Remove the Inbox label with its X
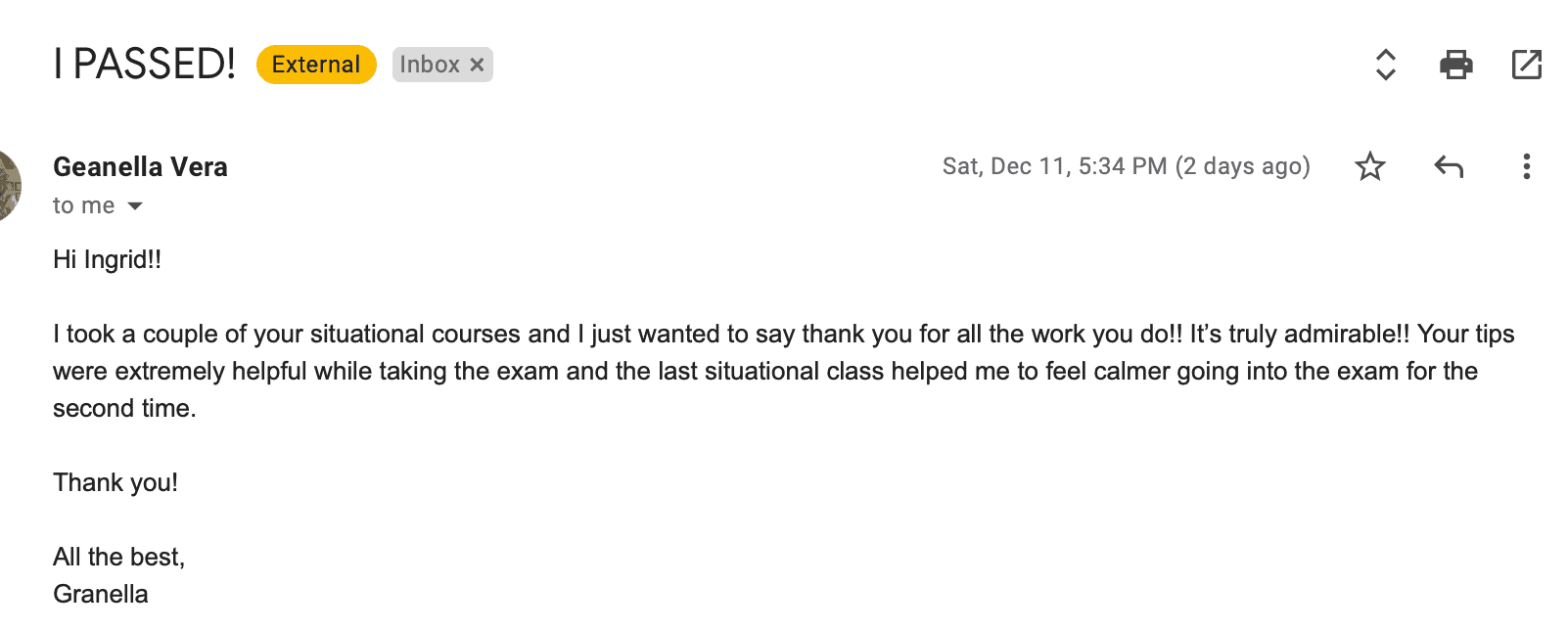Viewport: 1568px width, 630px height. [478, 65]
